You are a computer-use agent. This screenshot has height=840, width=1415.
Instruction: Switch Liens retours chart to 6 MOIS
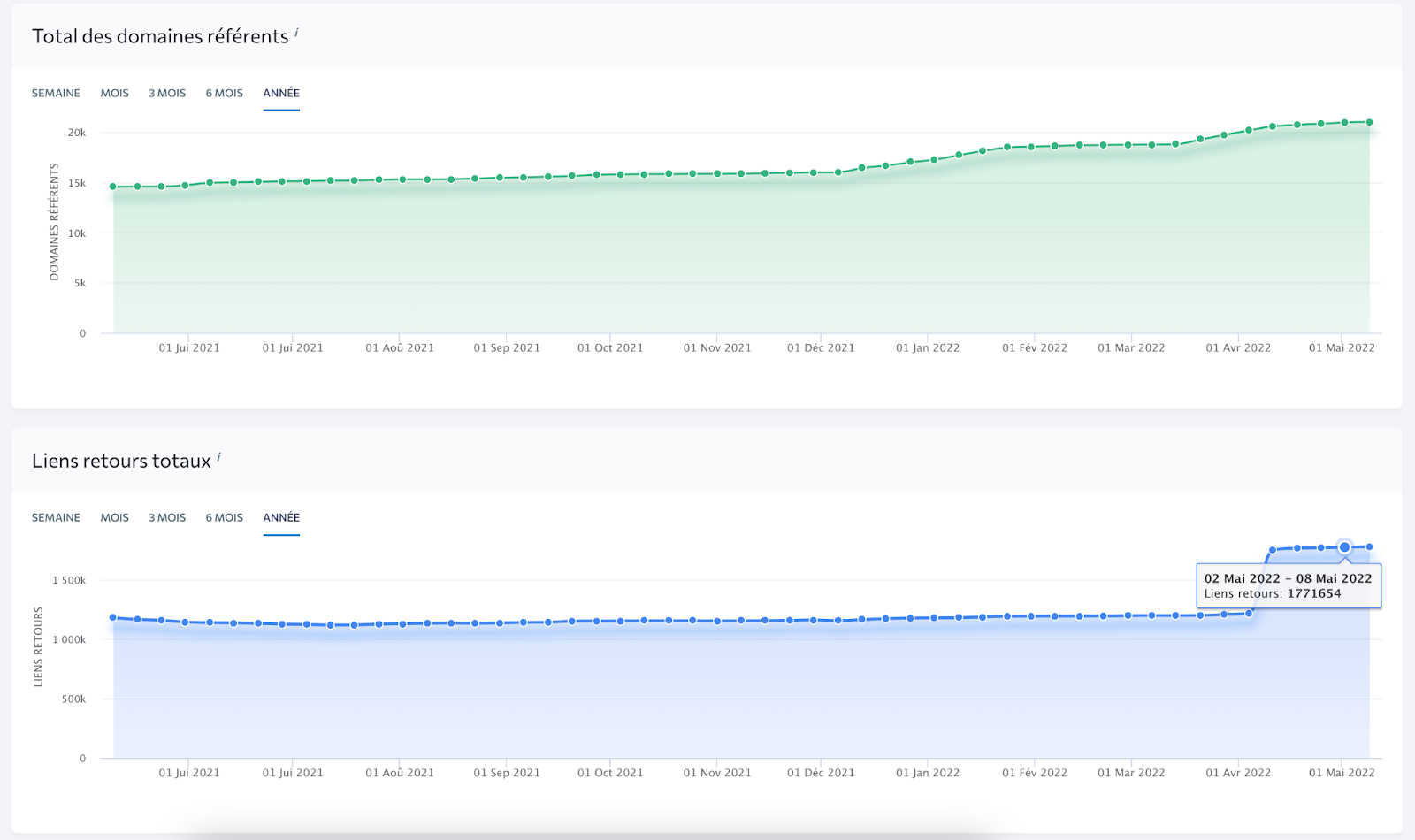[x=225, y=517]
